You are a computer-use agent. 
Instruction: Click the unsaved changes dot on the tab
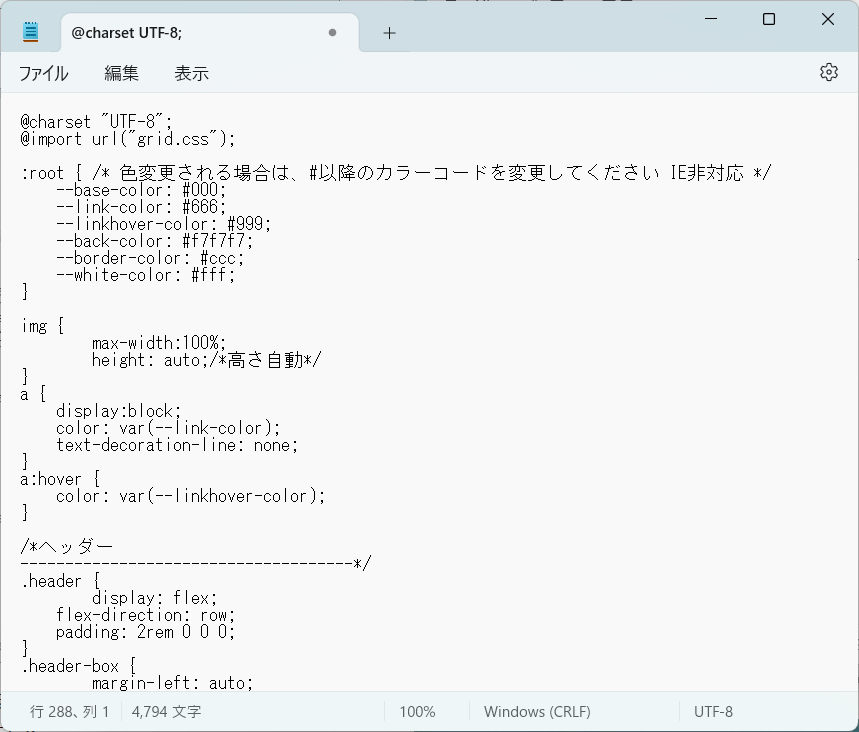pos(331,32)
